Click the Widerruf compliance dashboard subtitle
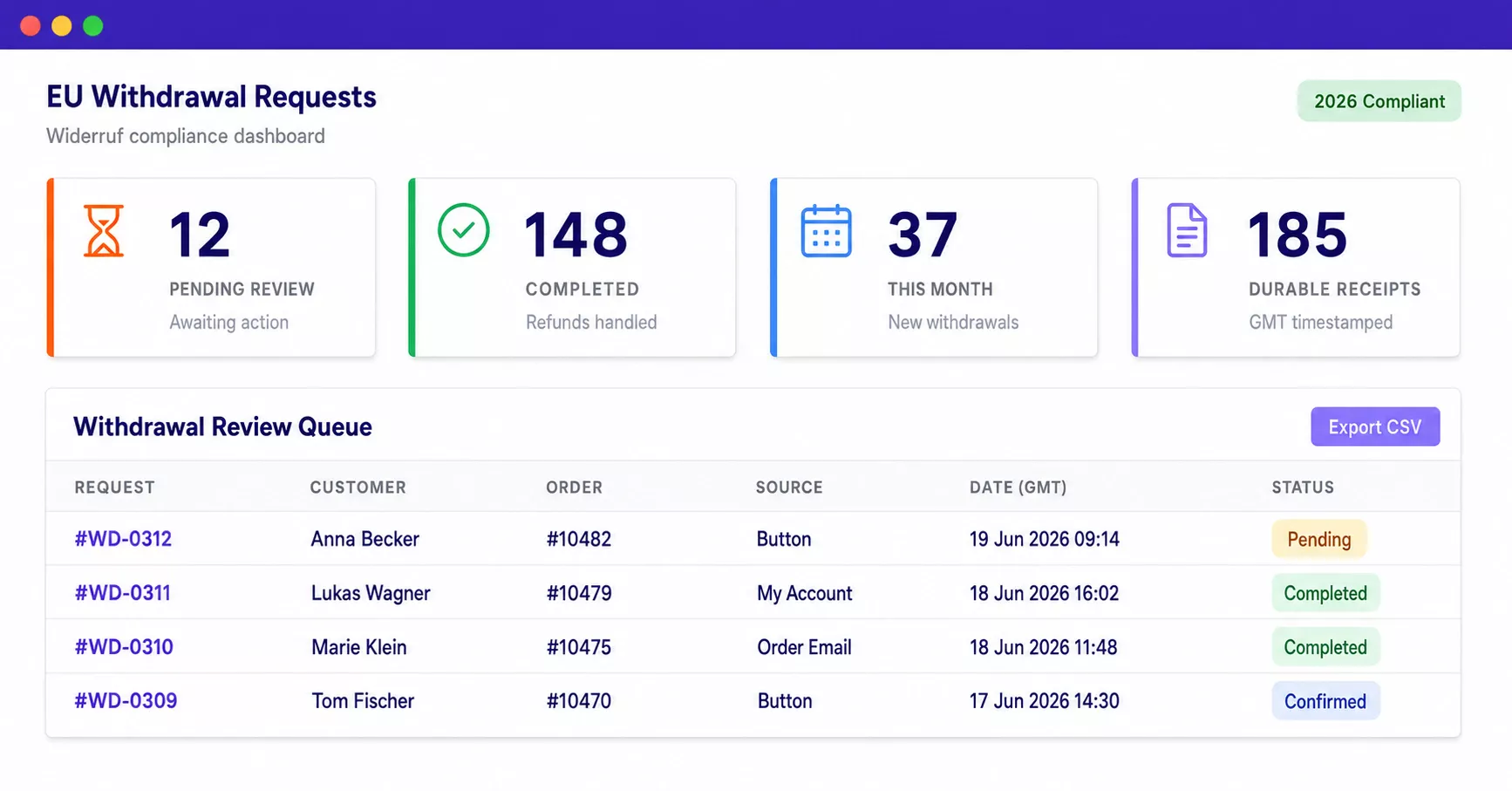Screen dimensions: 1512x791 [x=186, y=136]
